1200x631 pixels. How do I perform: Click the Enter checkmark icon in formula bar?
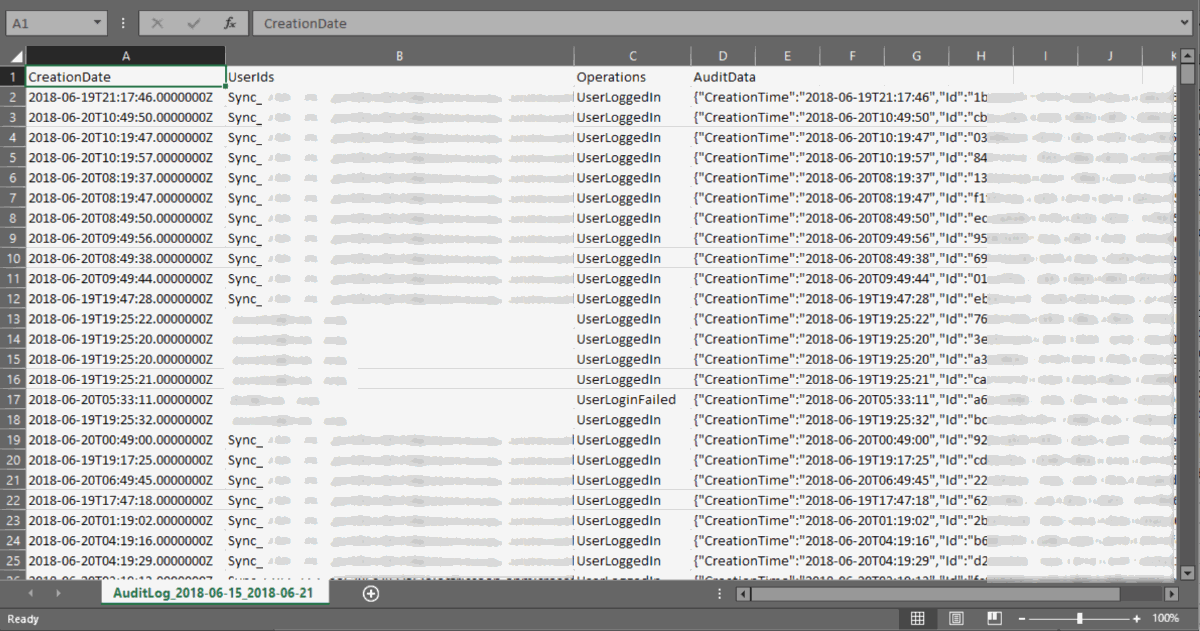click(x=194, y=22)
